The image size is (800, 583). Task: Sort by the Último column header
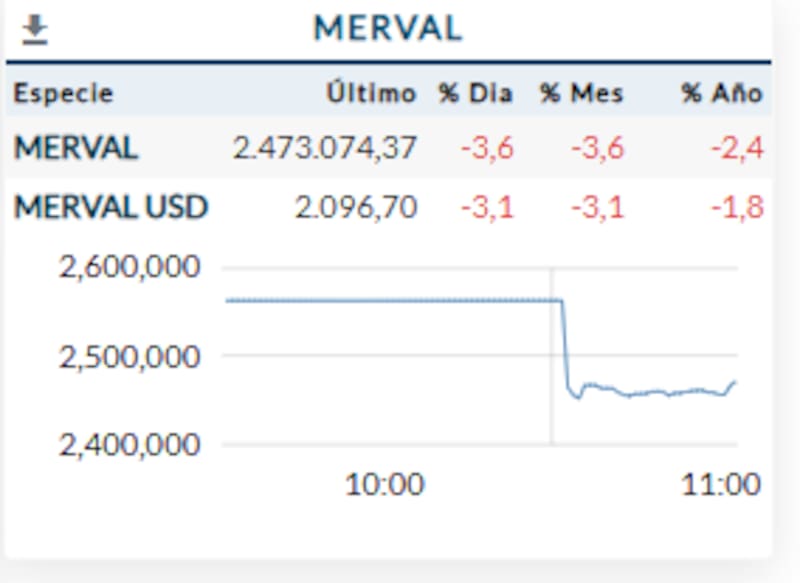pos(370,94)
